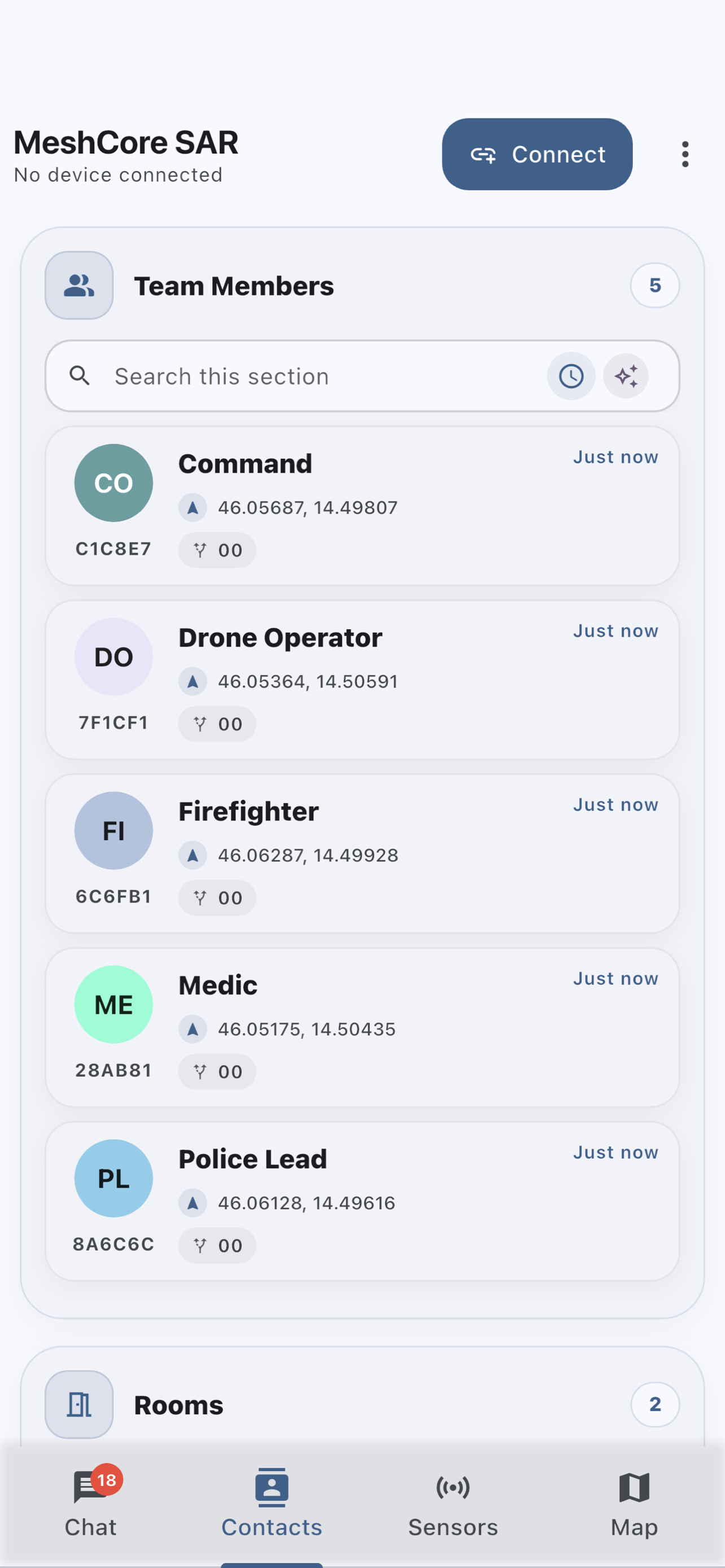
Task: Click the Rooms door icon
Action: 79,1404
